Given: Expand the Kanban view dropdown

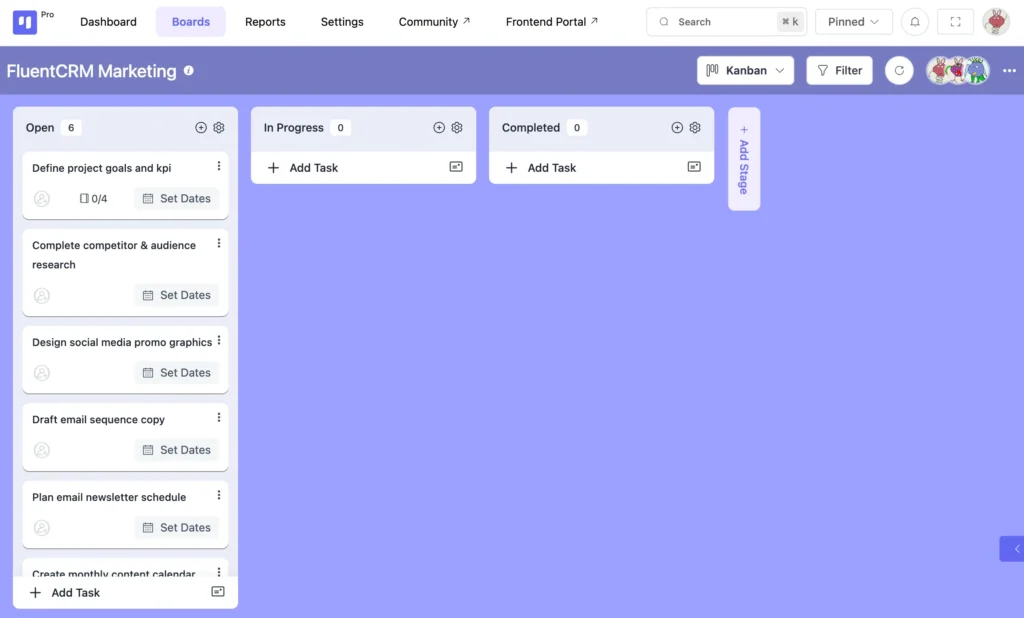Looking at the screenshot, I should (x=746, y=71).
